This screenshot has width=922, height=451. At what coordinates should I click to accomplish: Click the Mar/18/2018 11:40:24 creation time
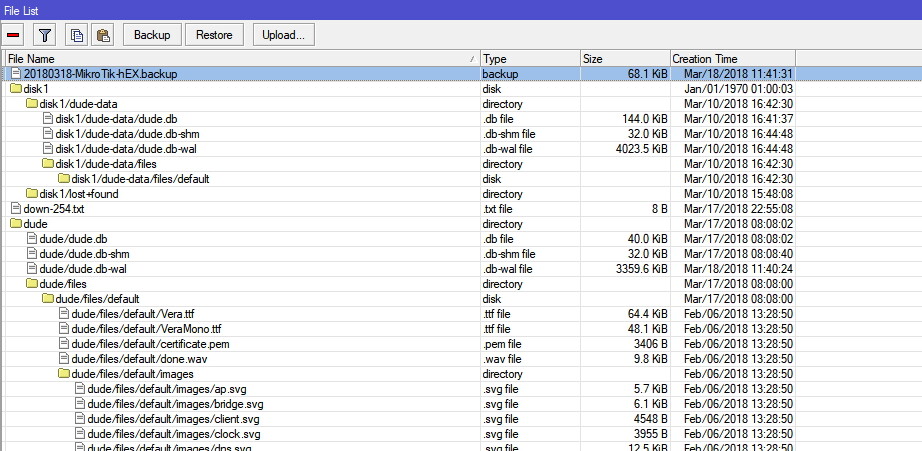tap(739, 269)
